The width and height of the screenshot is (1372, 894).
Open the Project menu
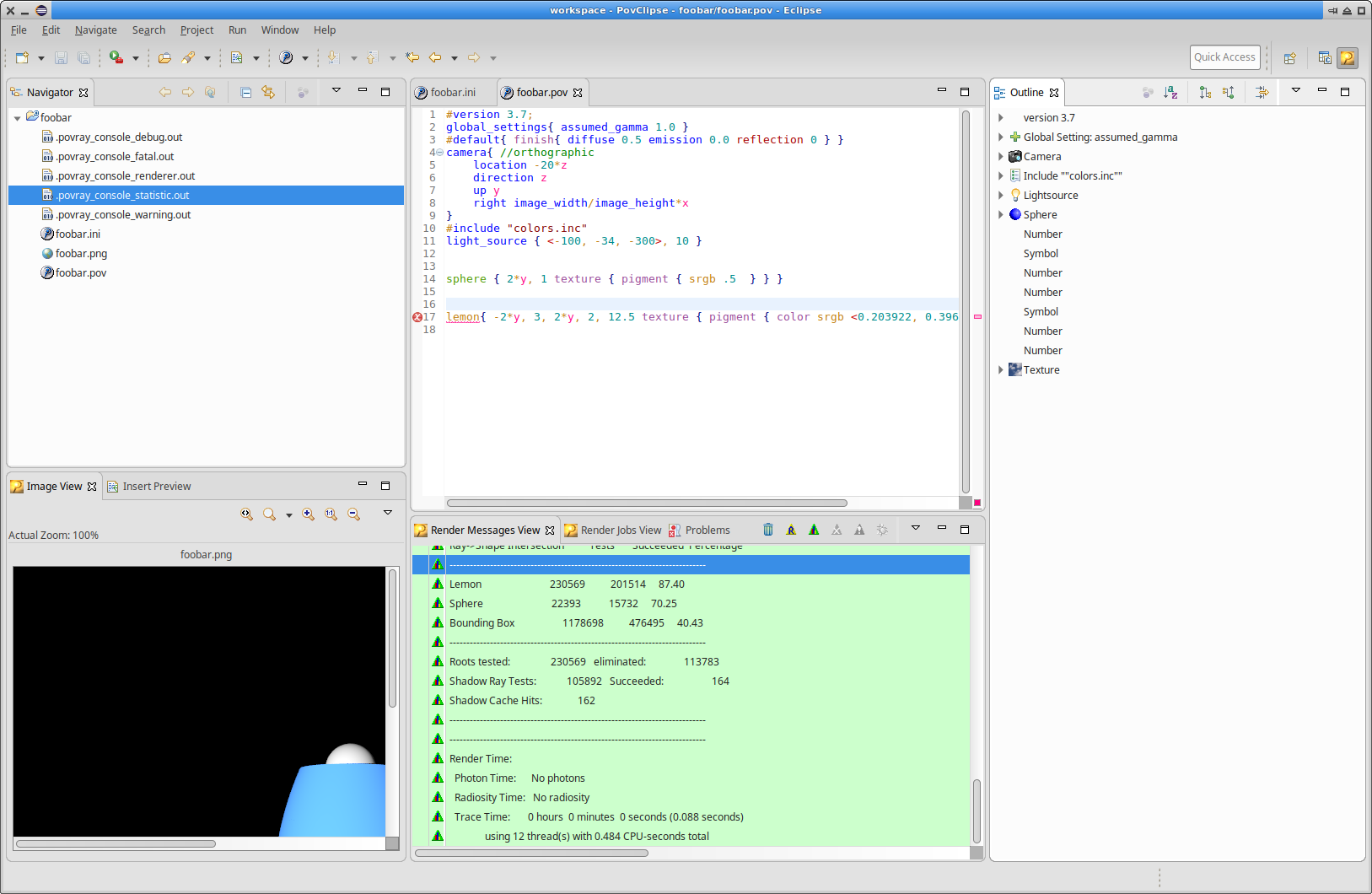click(196, 30)
